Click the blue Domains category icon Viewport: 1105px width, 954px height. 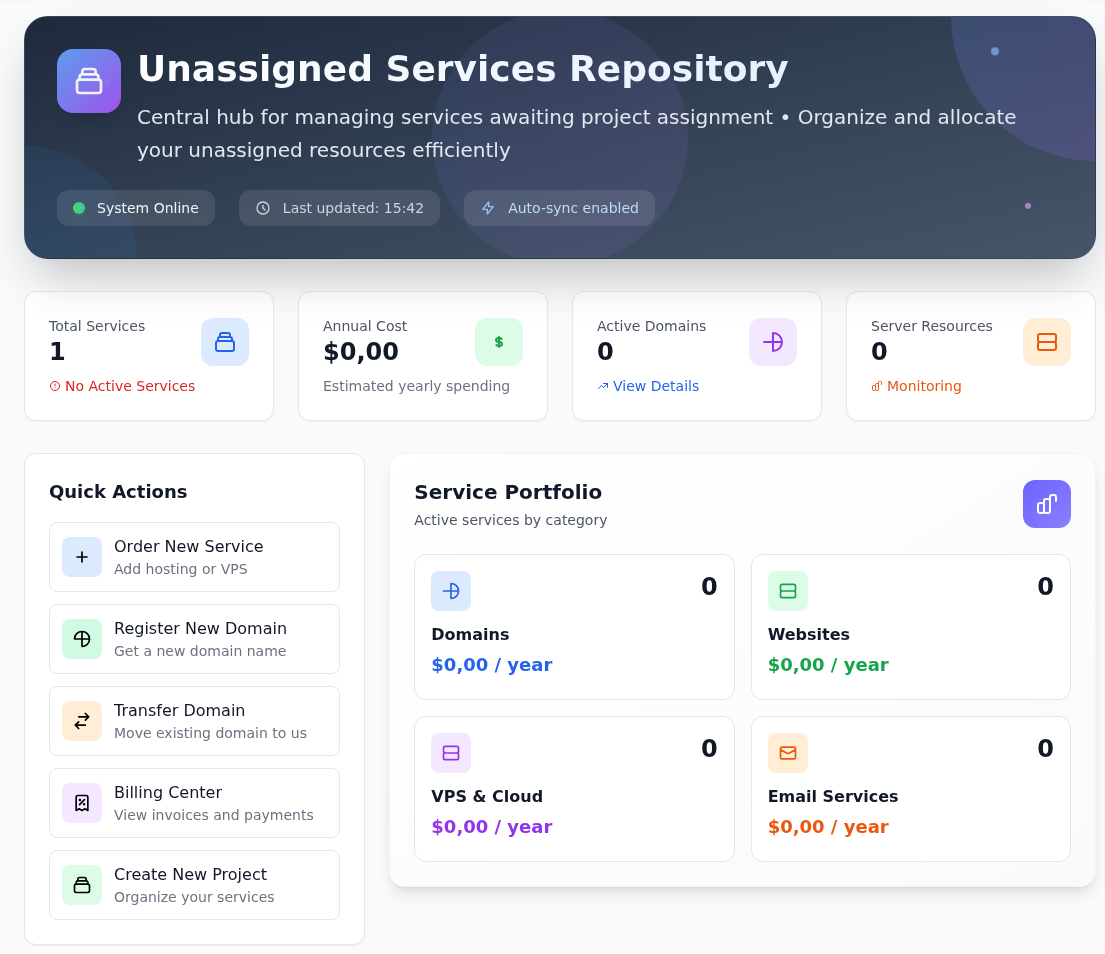pyautogui.click(x=451, y=591)
